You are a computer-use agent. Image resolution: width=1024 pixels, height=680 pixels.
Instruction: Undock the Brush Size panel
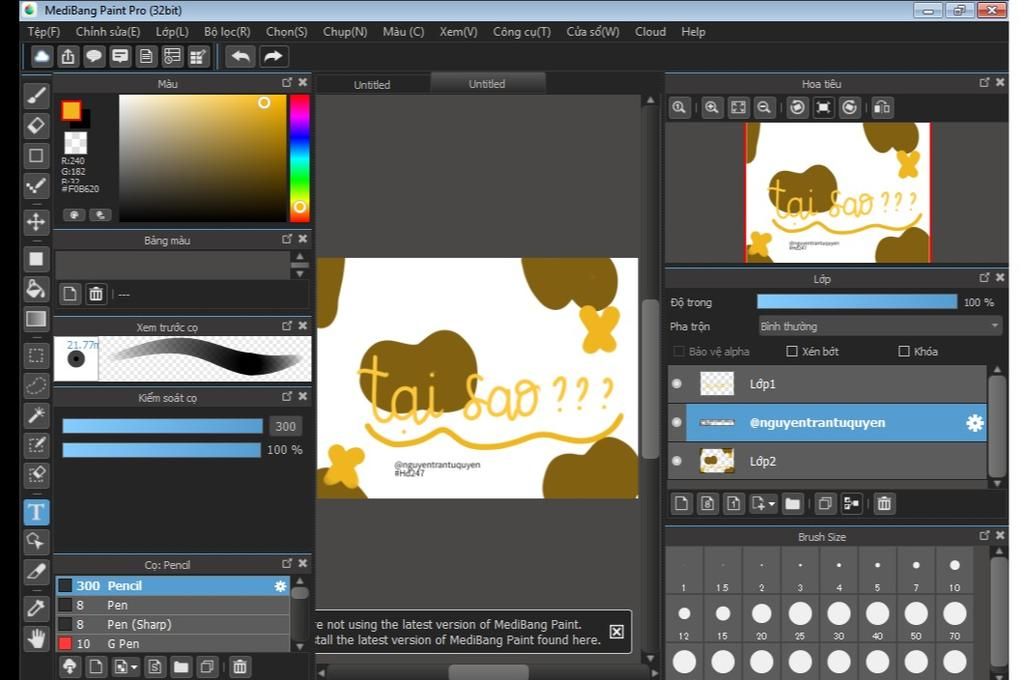984,536
